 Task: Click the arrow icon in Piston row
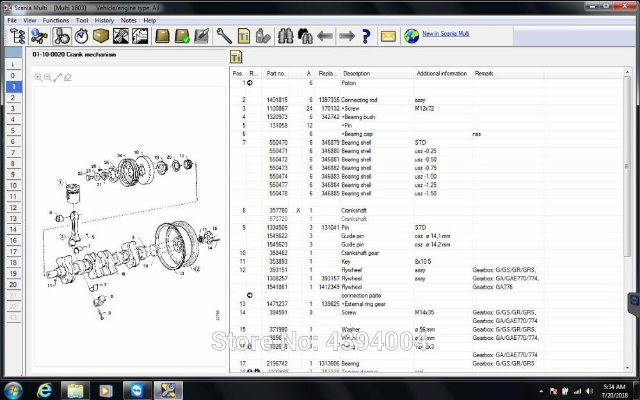pos(250,83)
